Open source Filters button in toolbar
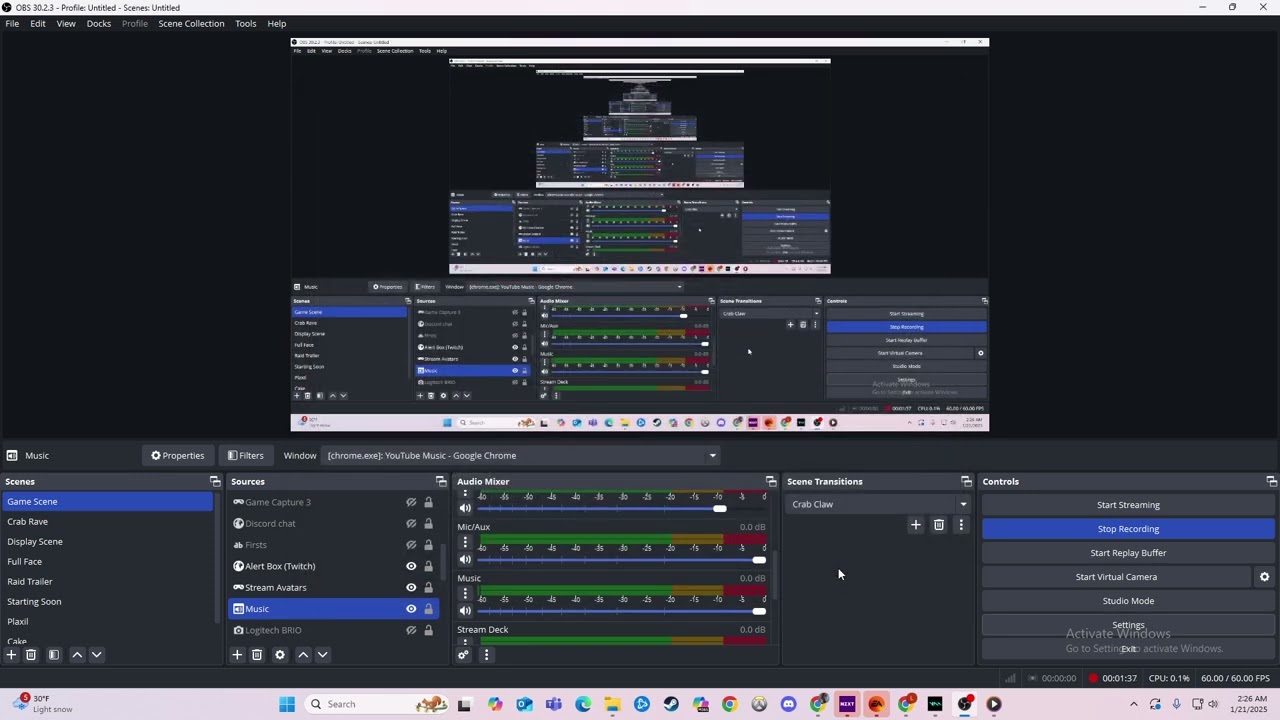This screenshot has height=720, width=1280. pyautogui.click(x=245, y=456)
